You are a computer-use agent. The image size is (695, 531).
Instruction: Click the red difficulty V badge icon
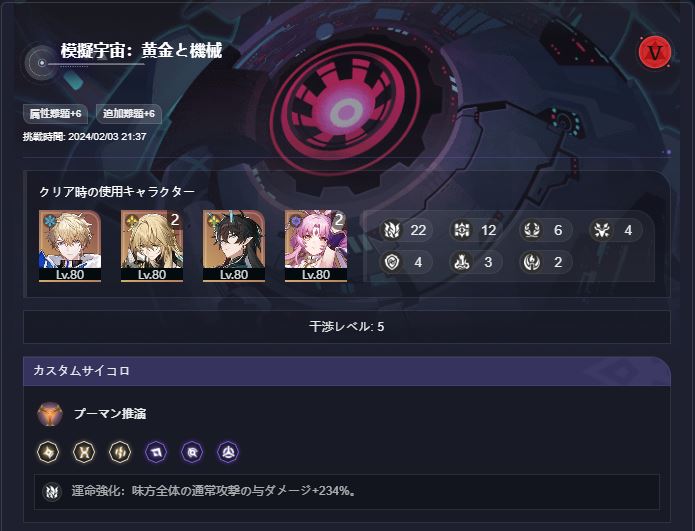[x=655, y=52]
